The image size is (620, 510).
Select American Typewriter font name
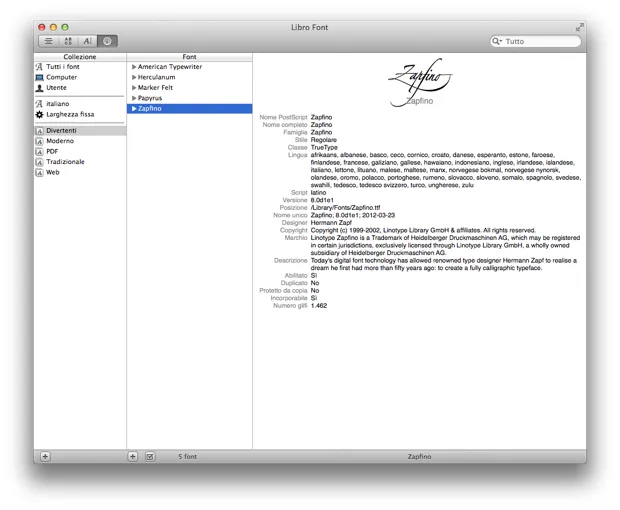[x=170, y=67]
